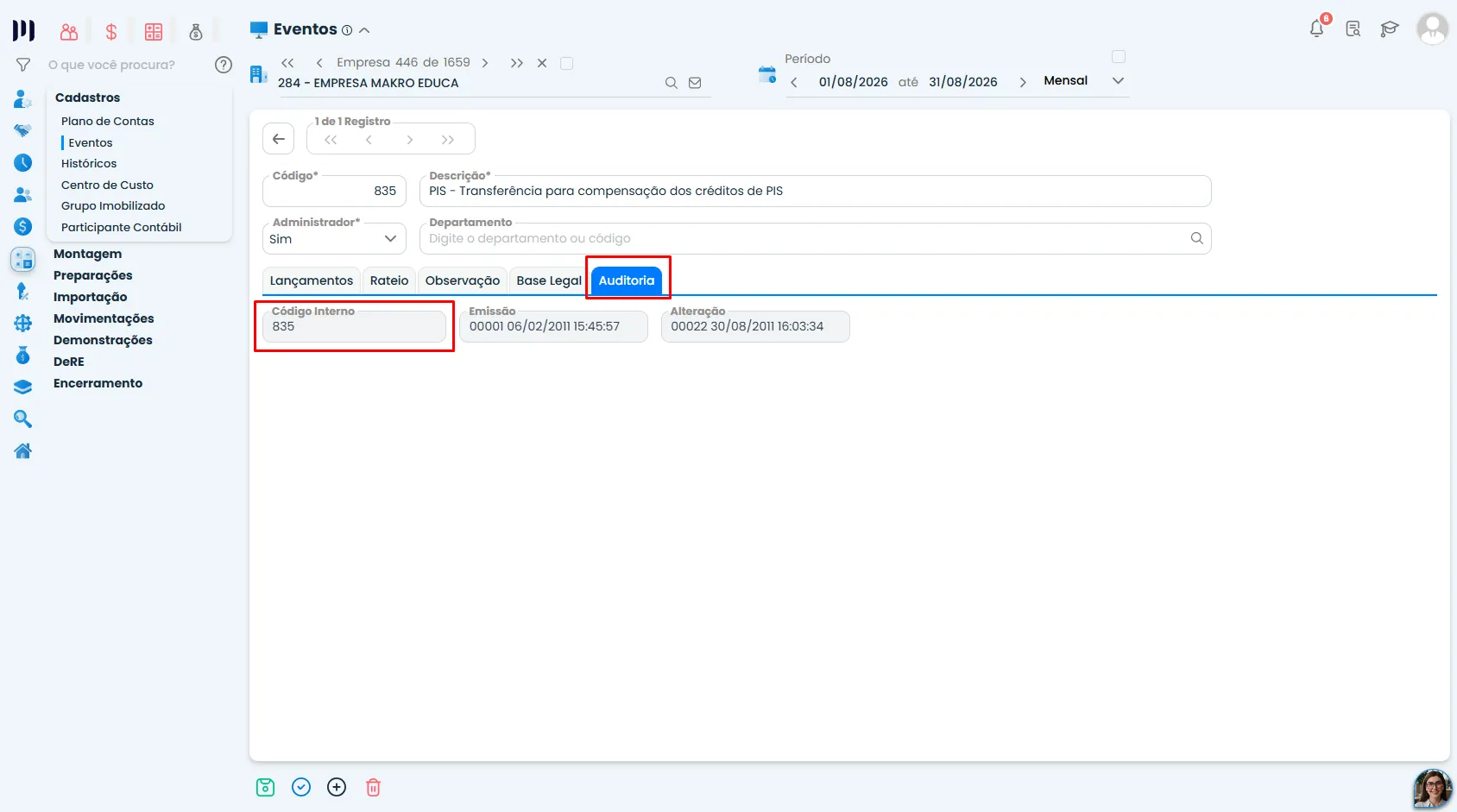The width and height of the screenshot is (1457, 812).
Task: Open the graduation cap training icon
Action: coord(1389,29)
